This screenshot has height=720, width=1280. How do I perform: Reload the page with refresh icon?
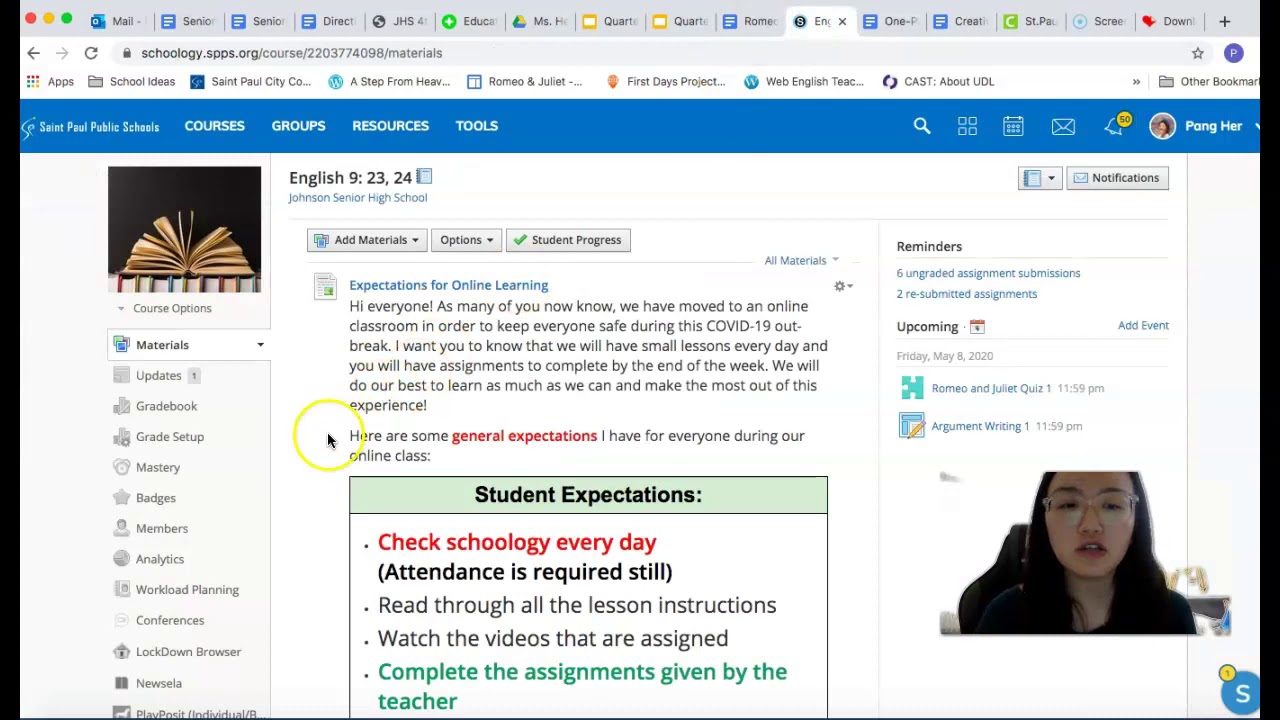[91, 53]
